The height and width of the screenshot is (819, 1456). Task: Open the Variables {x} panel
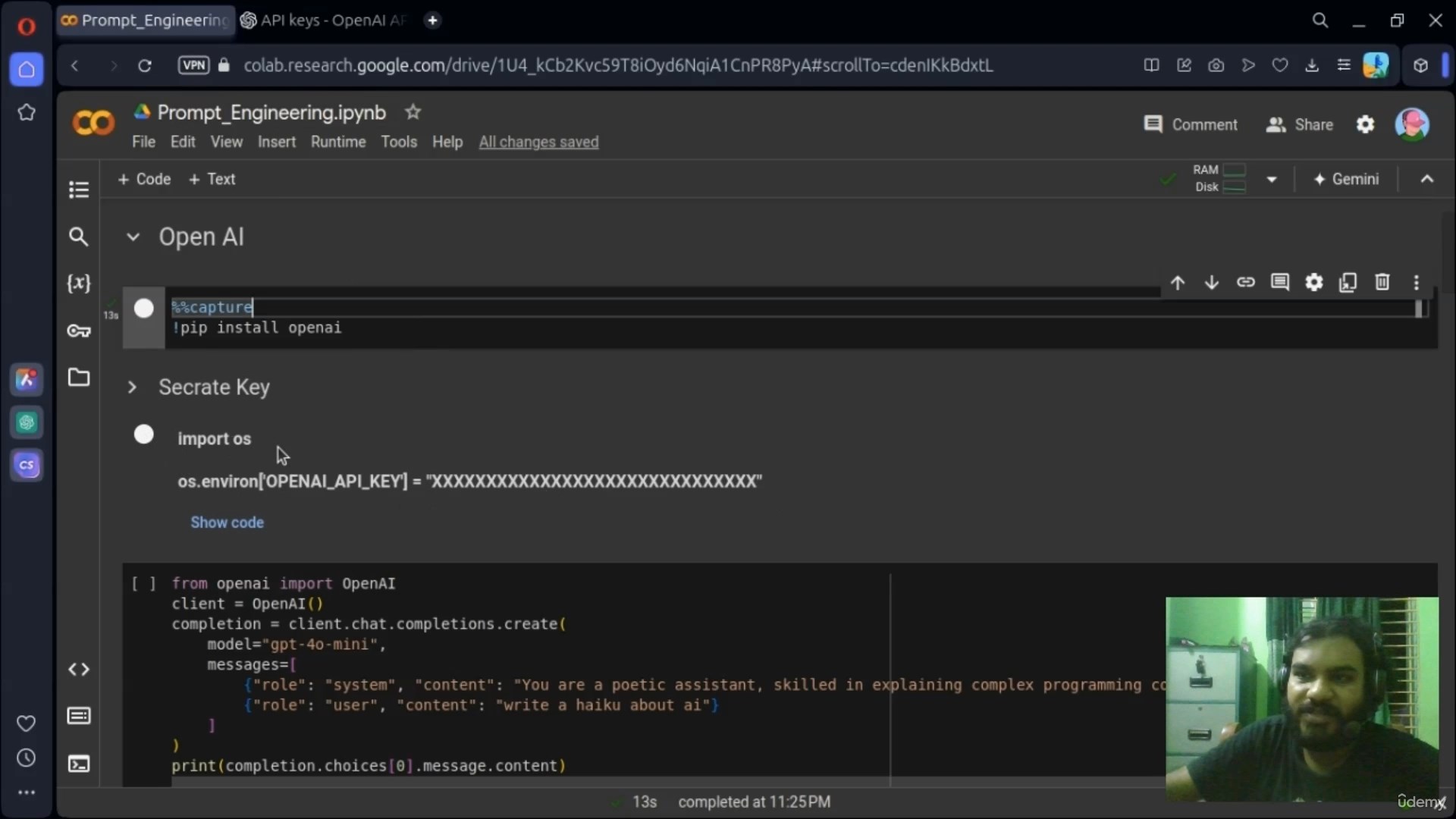point(79,284)
